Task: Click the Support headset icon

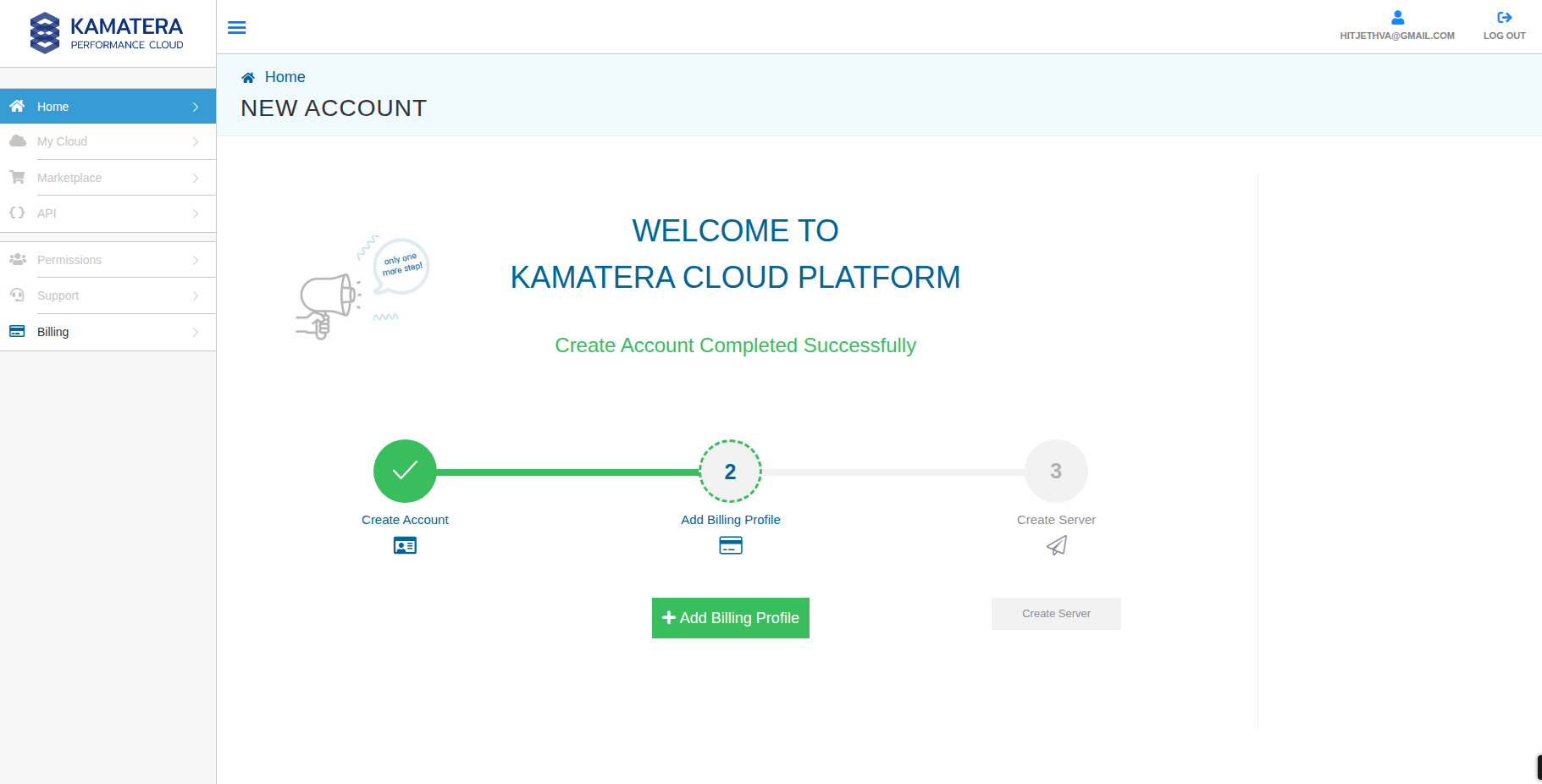Action: (17, 295)
